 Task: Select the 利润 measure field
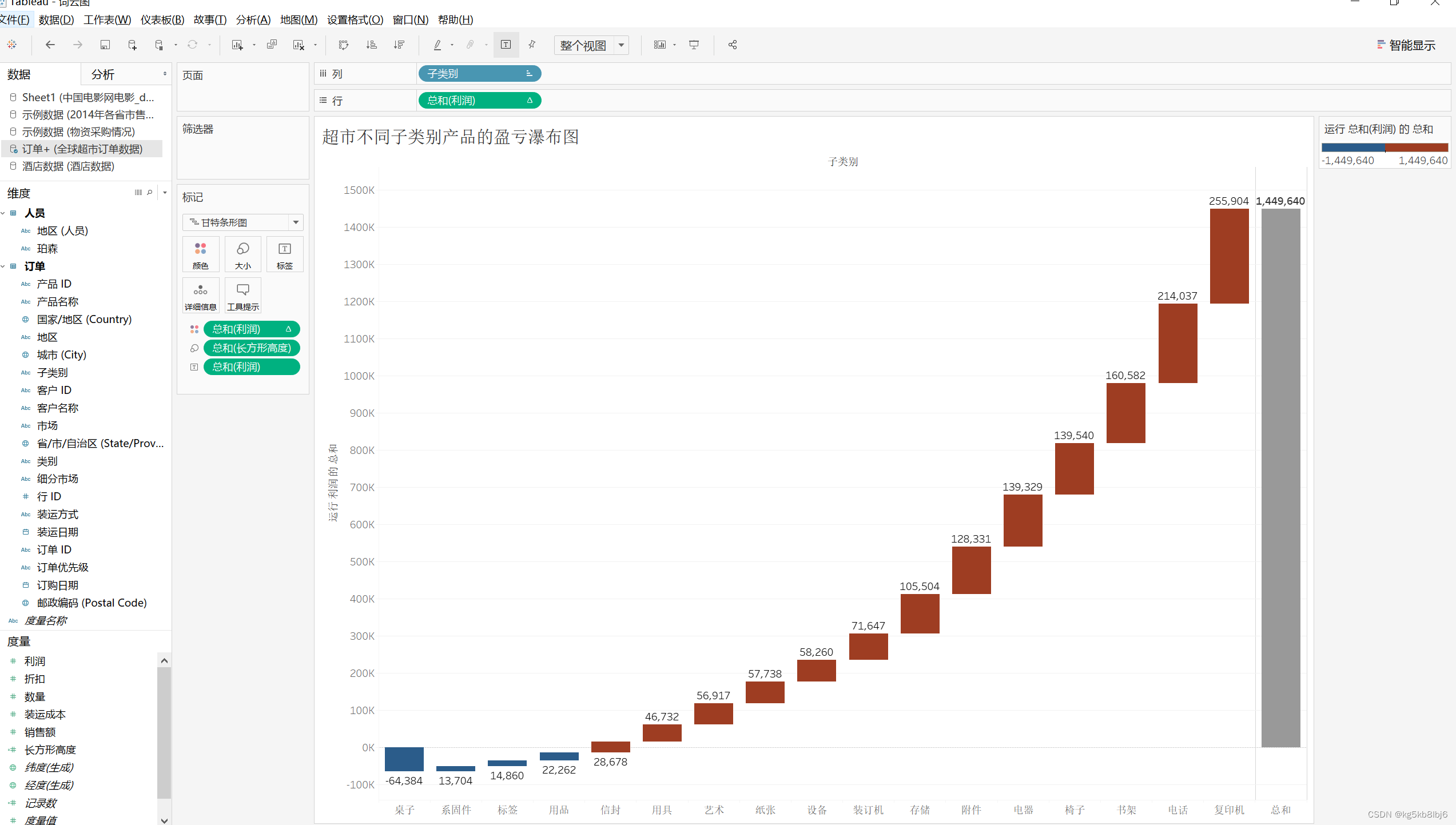pos(35,661)
